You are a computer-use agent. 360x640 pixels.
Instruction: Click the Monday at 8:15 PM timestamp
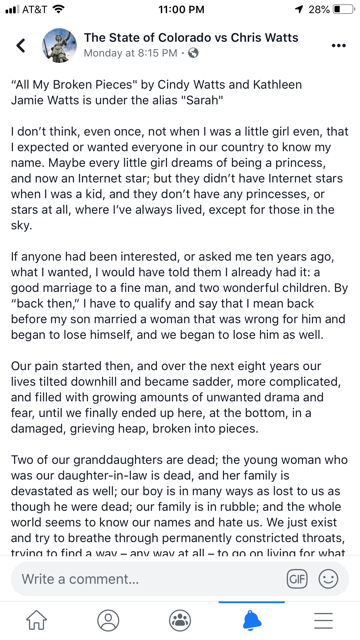pos(131,53)
